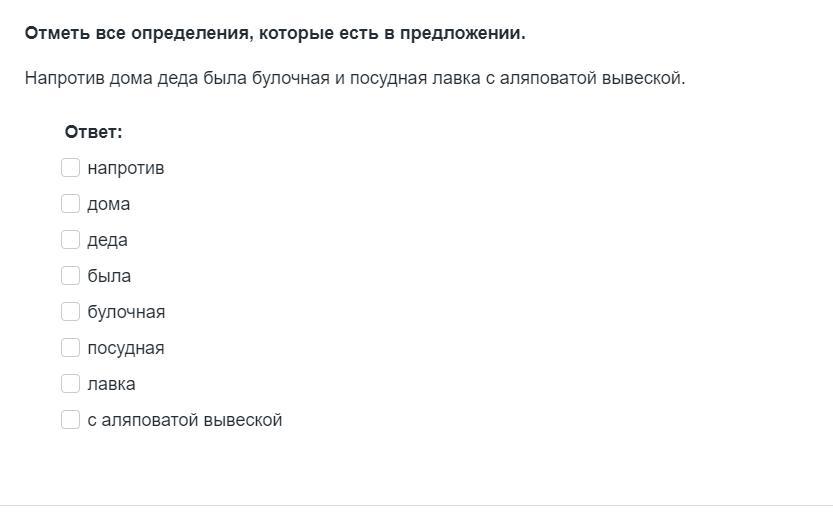The height and width of the screenshot is (521, 833).
Task: Click the 'дома' option label text
Action: (x=108, y=204)
